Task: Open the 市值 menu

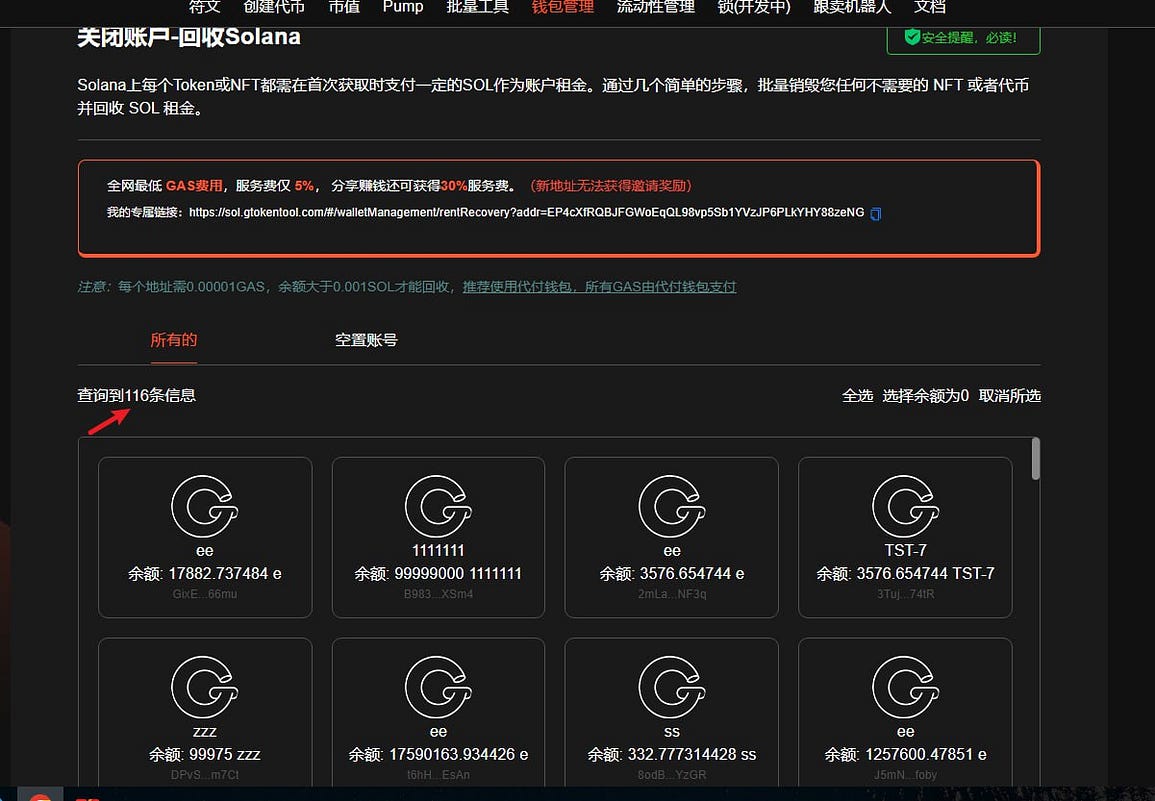Action: point(344,7)
